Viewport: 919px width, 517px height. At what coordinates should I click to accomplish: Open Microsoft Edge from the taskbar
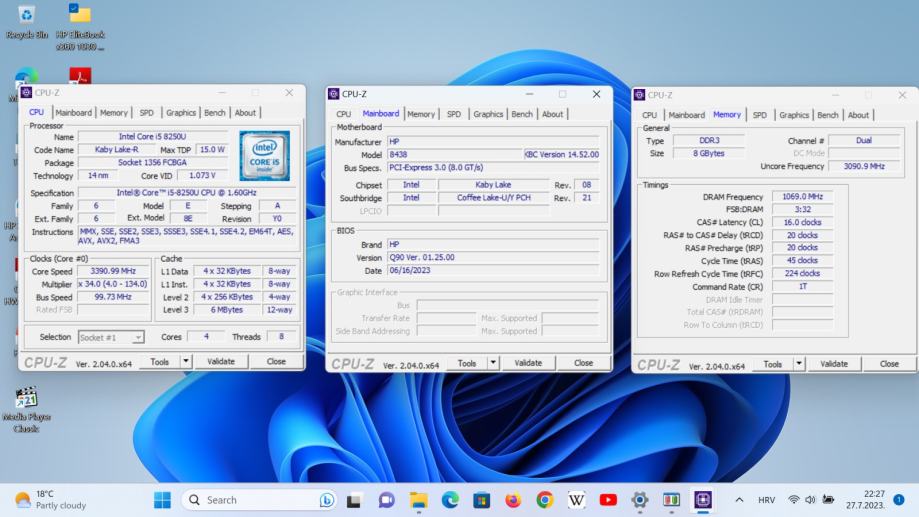pos(450,500)
